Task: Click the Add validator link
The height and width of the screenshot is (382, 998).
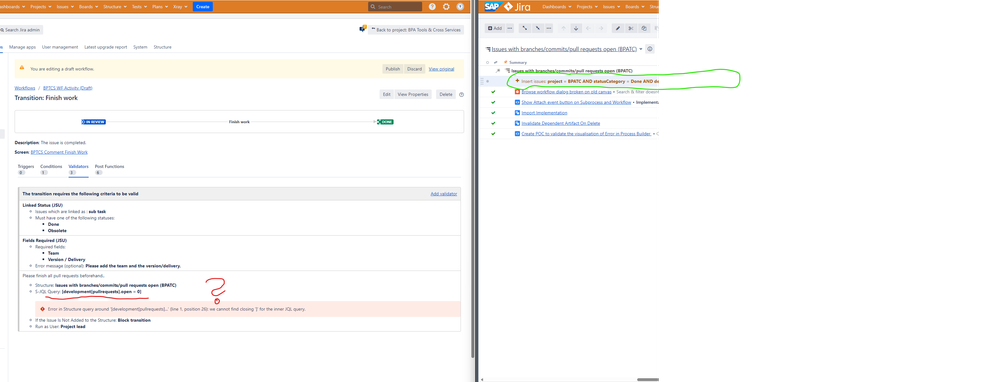Action: click(444, 194)
